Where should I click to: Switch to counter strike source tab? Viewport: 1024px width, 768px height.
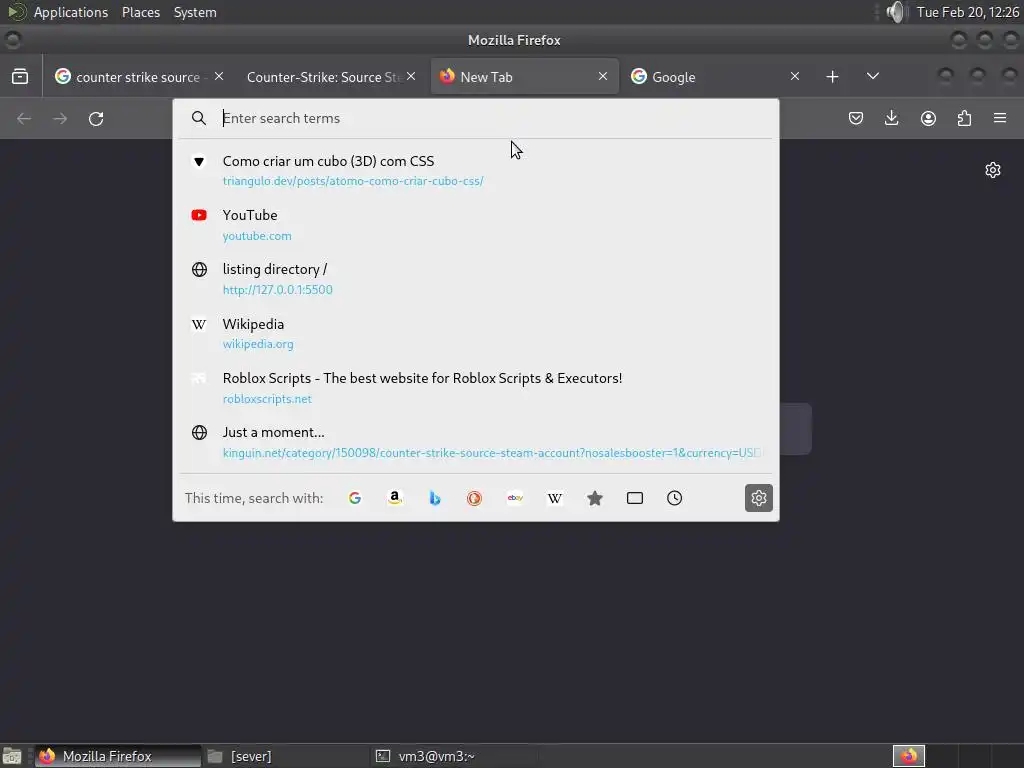tap(138, 76)
